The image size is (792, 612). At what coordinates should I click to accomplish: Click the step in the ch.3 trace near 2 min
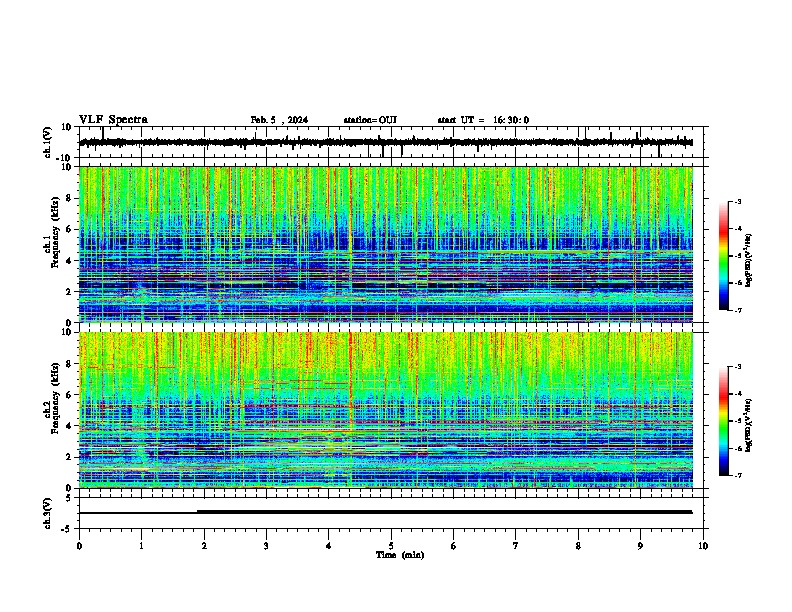tap(197, 512)
